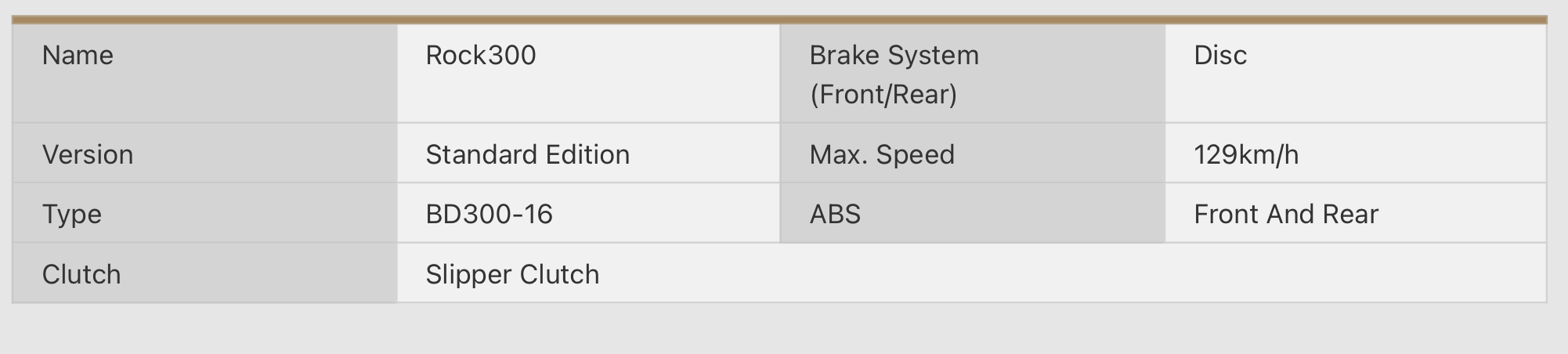Click the Version label cell
This screenshot has height=354, width=1568.
[x=205, y=154]
